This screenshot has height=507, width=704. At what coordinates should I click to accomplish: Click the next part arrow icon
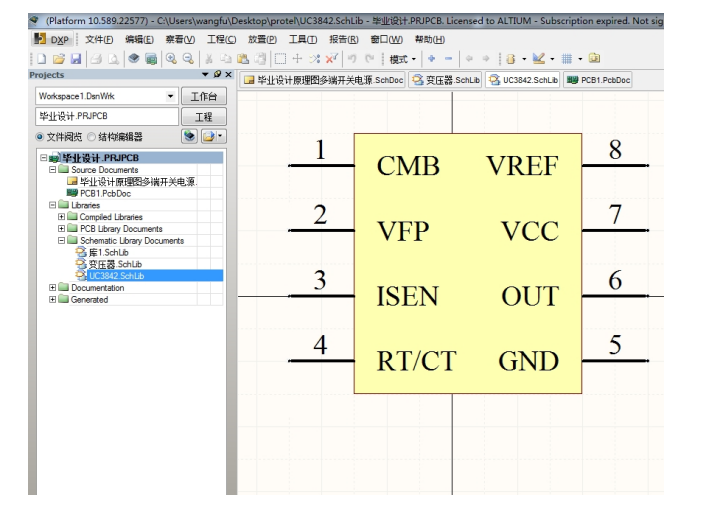486,59
